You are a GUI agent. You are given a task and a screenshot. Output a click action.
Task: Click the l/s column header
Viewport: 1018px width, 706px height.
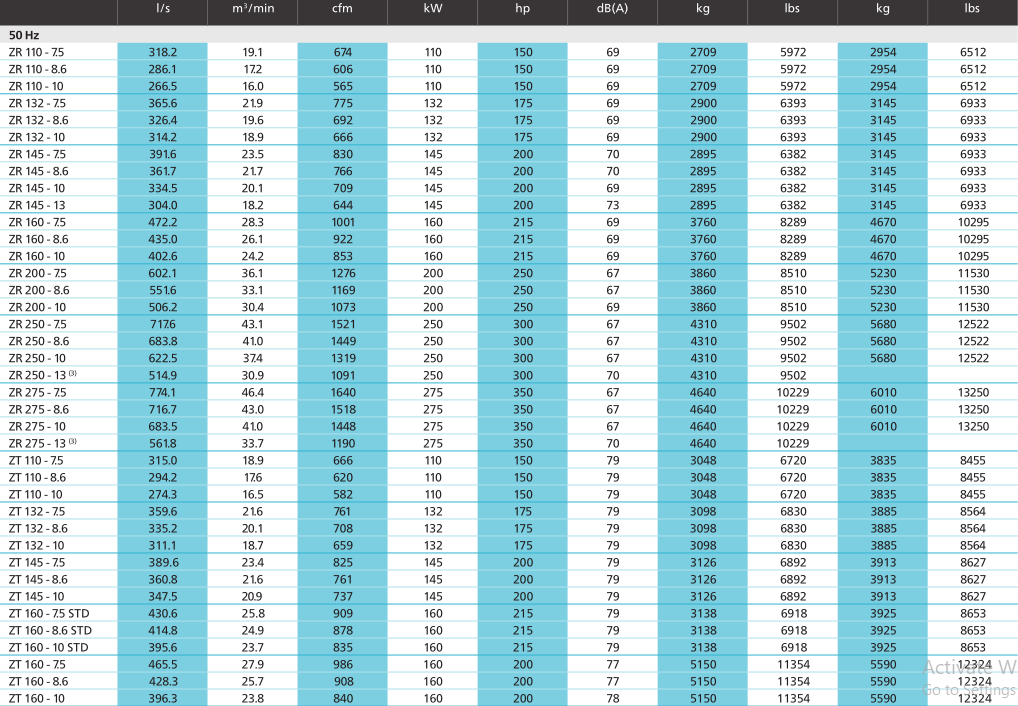tap(162, 8)
